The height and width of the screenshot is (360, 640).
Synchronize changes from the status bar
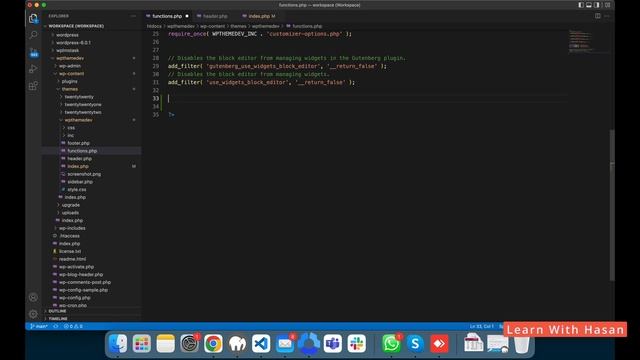point(56,326)
